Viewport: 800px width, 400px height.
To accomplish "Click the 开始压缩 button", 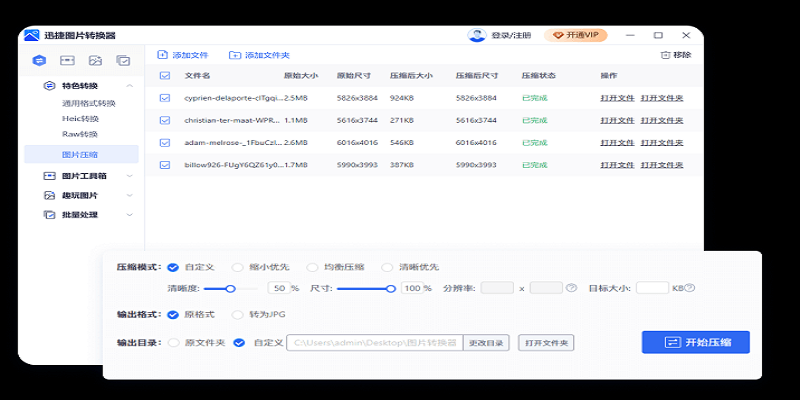I will point(695,342).
